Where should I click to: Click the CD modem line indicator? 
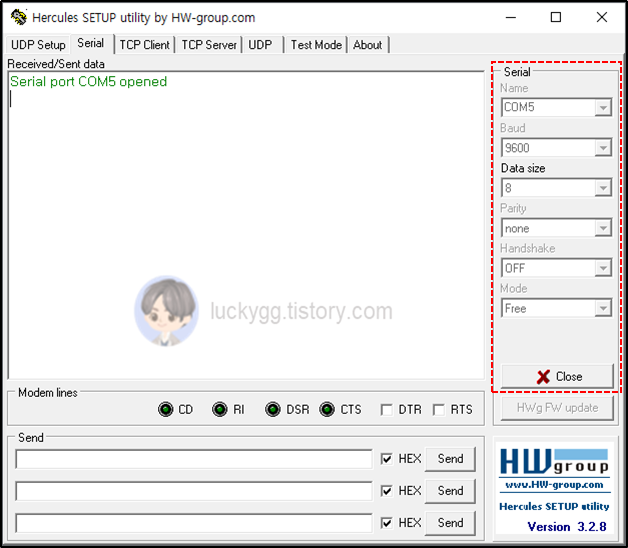[165, 409]
